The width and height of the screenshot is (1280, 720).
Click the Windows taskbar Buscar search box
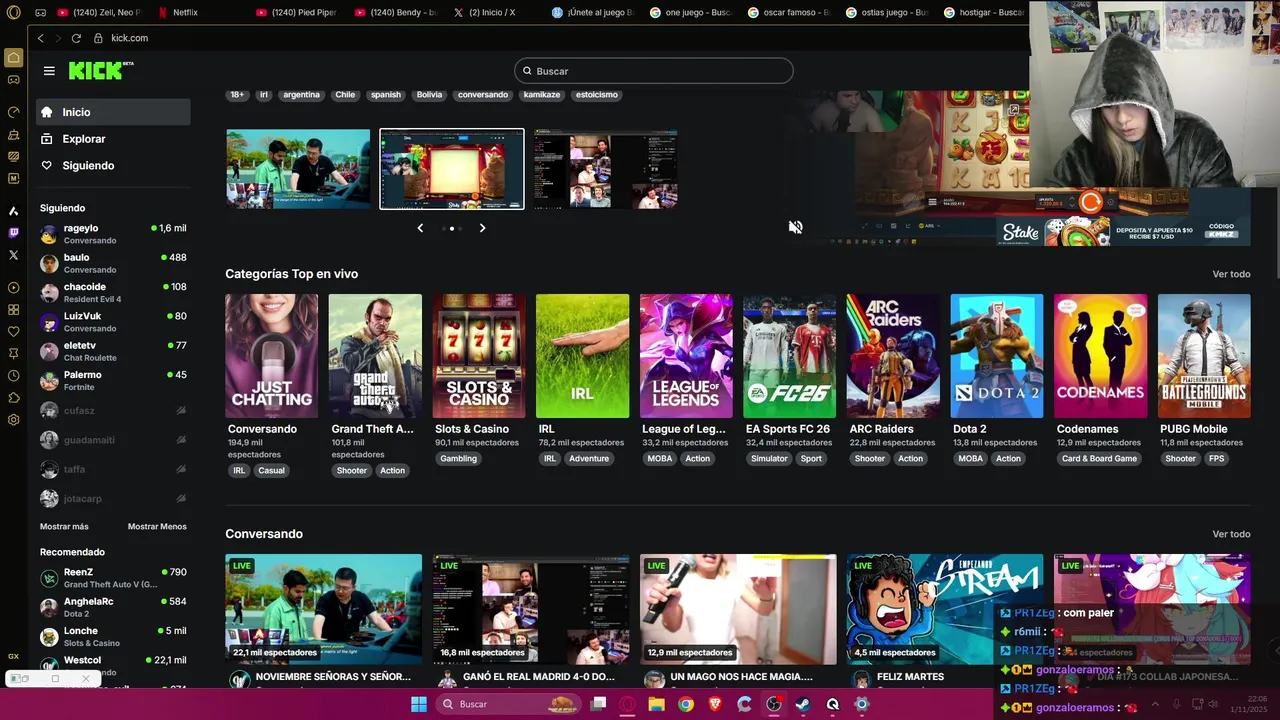[509, 704]
